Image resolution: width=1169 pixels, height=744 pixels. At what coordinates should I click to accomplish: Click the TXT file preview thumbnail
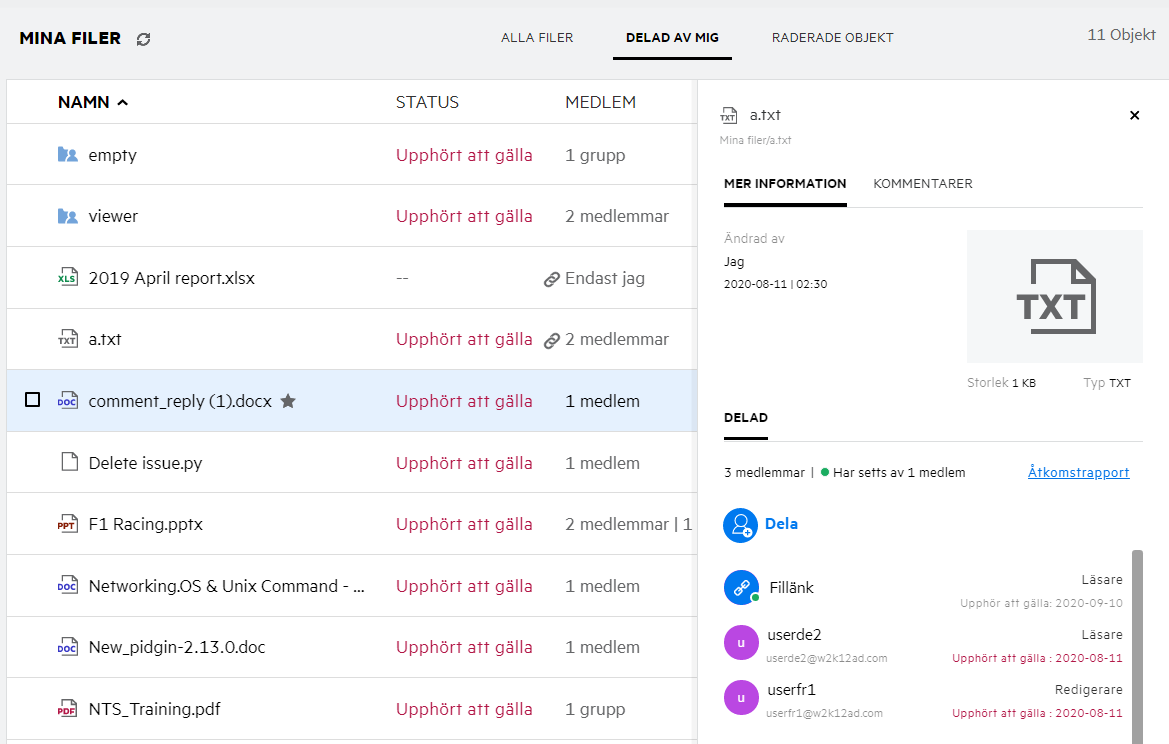(x=1054, y=296)
